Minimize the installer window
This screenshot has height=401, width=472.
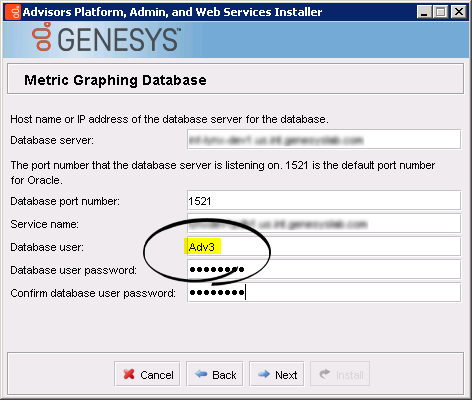[x=424, y=12]
